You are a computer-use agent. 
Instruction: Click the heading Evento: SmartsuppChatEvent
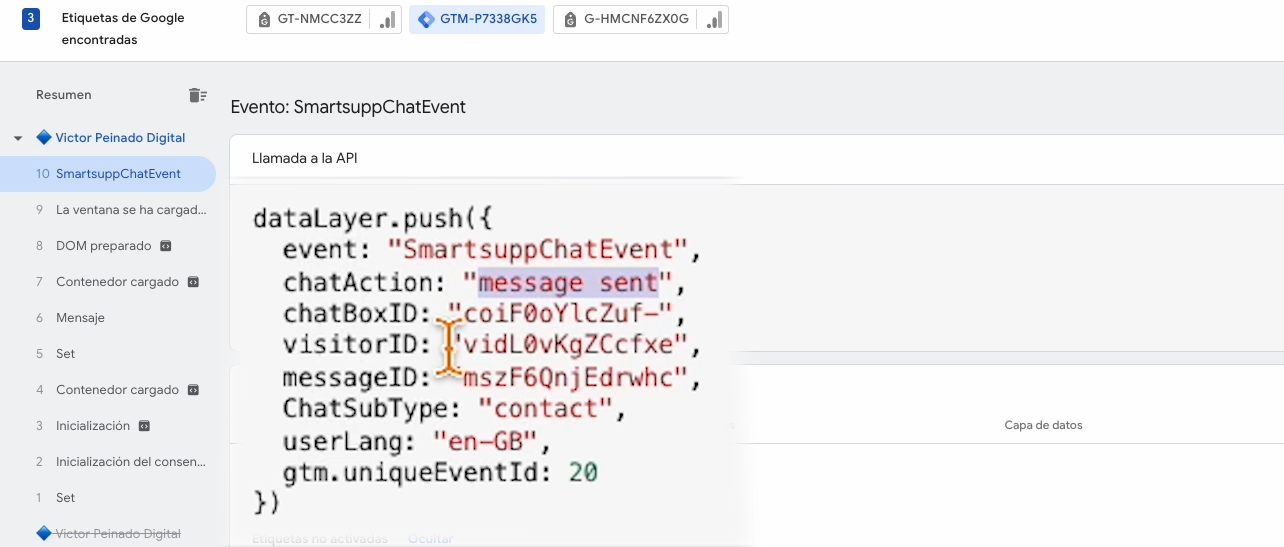point(348,107)
